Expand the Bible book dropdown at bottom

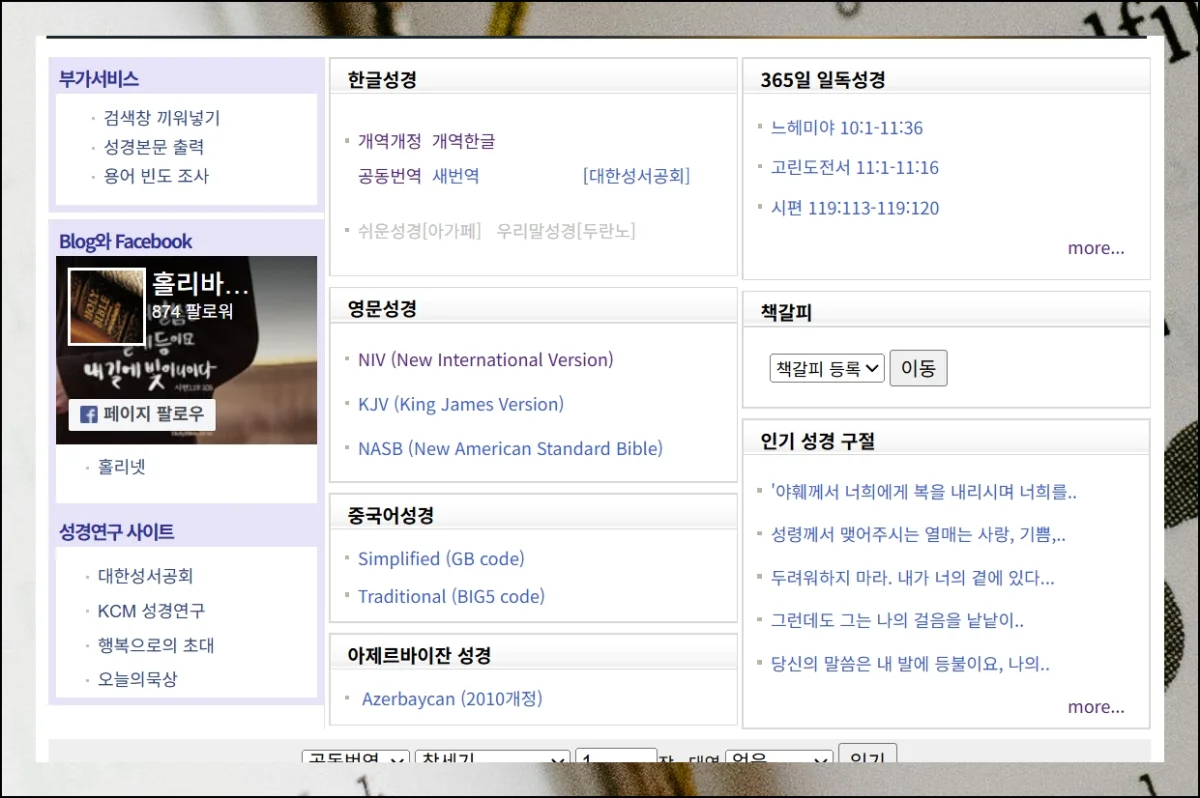[492, 757]
